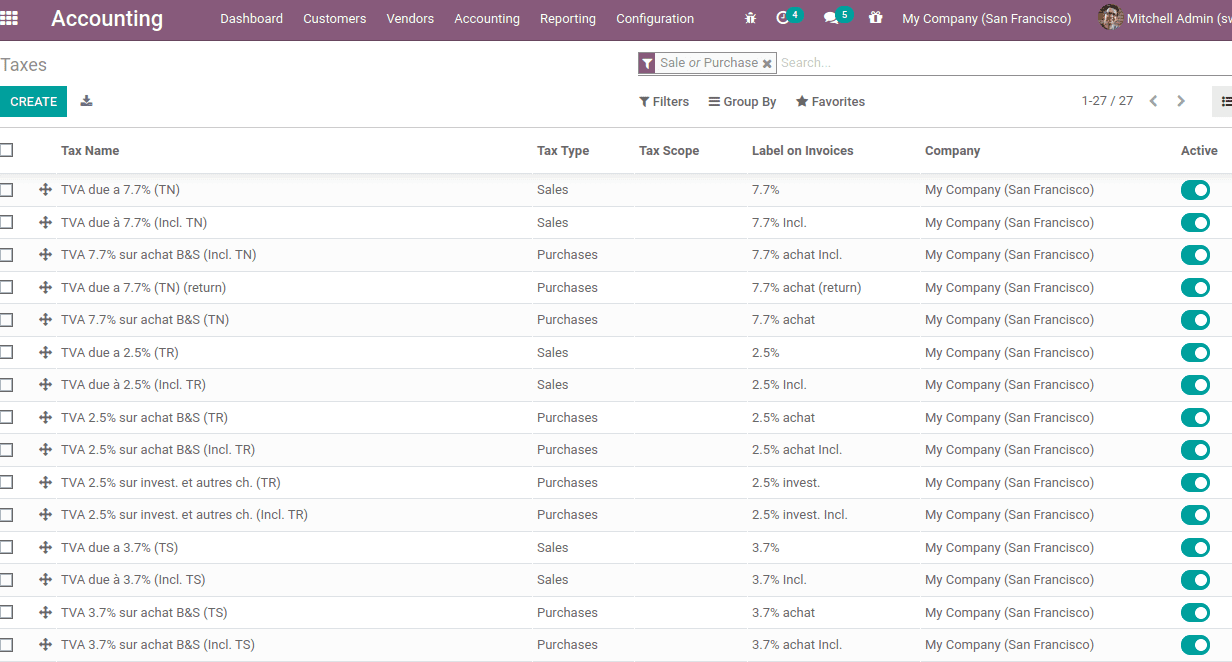Open the Favorites dropdown

830,101
